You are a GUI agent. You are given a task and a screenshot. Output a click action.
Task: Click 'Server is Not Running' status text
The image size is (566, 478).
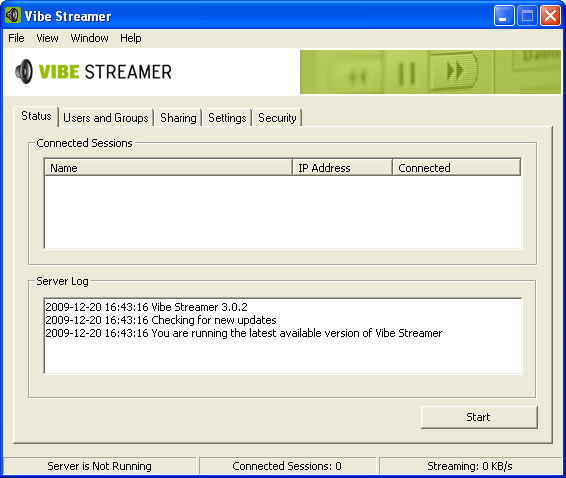[100, 466]
